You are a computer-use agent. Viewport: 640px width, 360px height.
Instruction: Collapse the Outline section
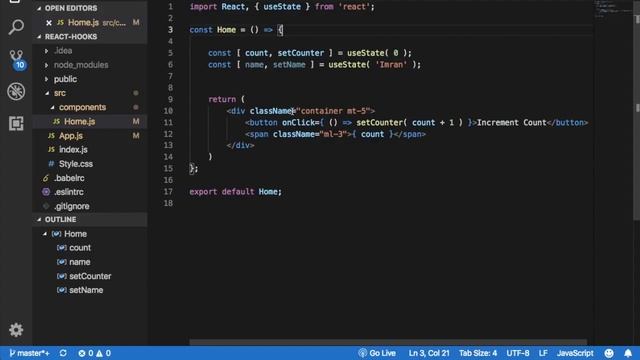point(90,220)
